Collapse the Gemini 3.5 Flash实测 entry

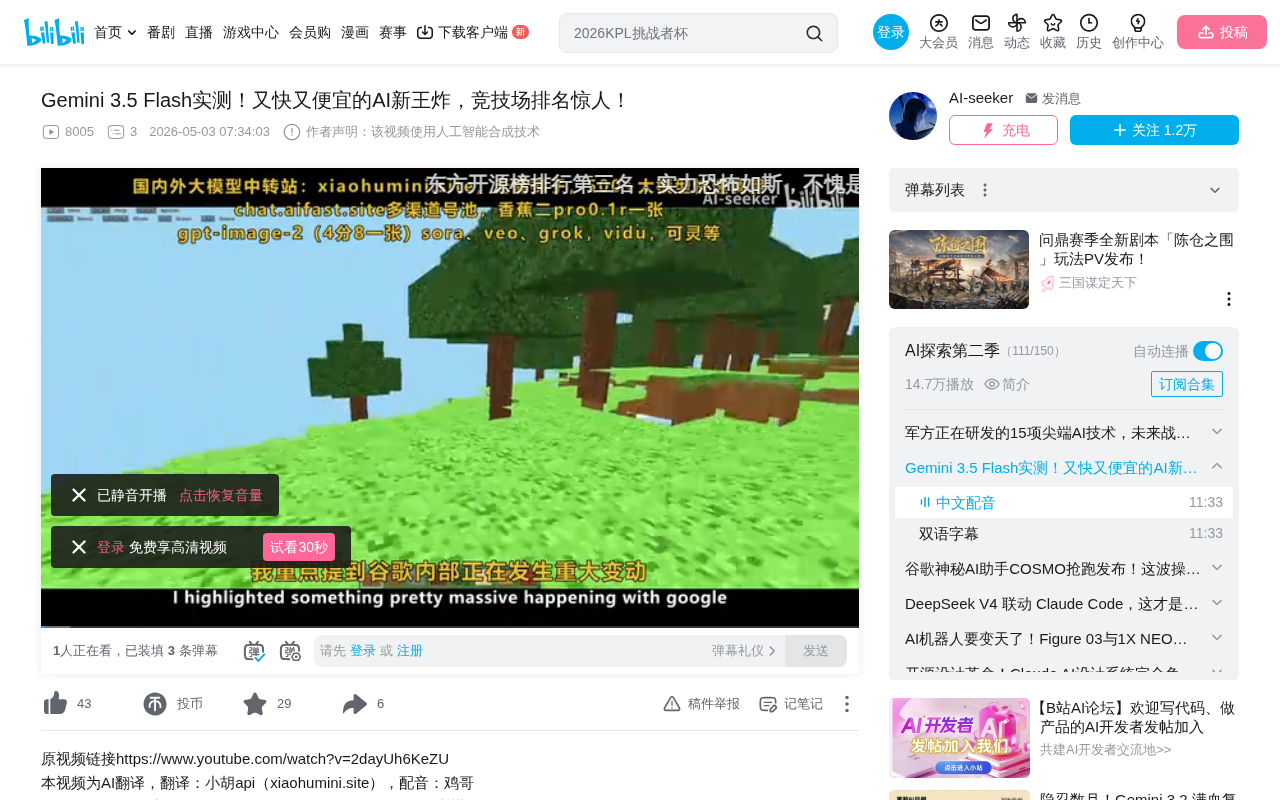(1217, 467)
